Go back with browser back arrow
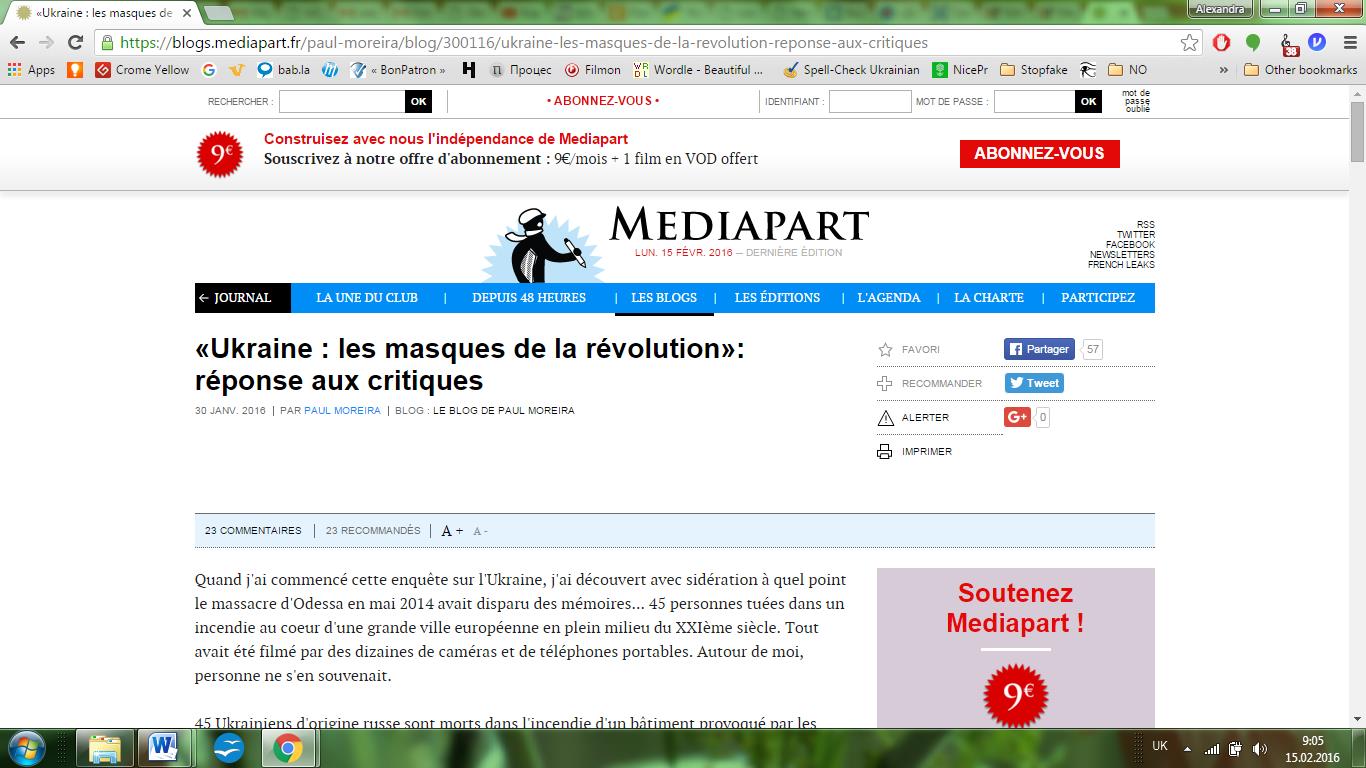 [19, 42]
